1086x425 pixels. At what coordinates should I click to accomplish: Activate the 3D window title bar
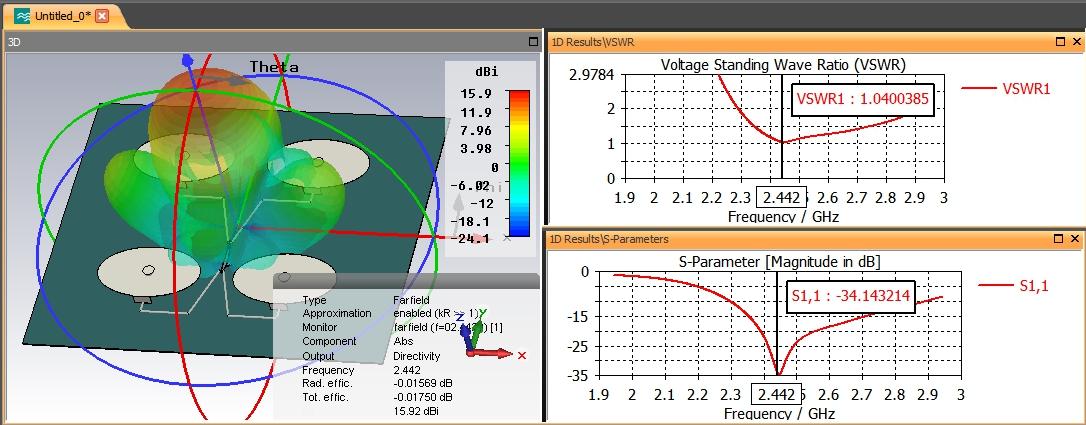click(272, 42)
